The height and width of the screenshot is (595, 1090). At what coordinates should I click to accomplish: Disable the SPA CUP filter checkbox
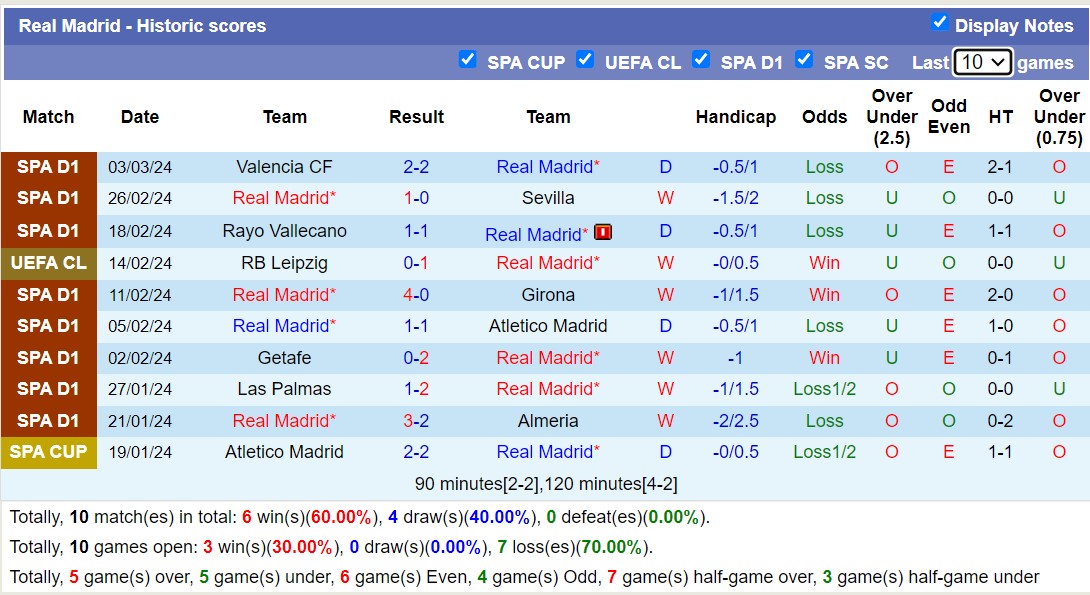[x=468, y=60]
